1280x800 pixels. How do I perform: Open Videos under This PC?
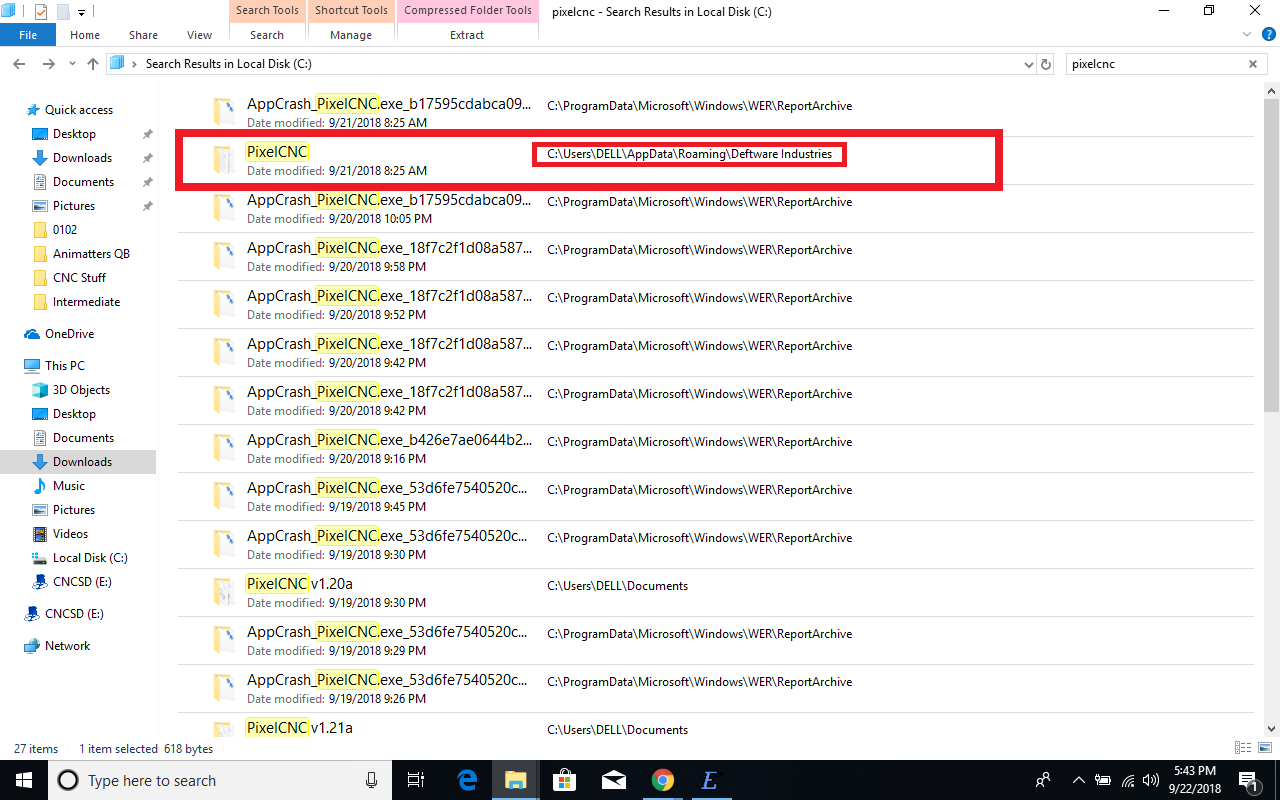coord(70,534)
